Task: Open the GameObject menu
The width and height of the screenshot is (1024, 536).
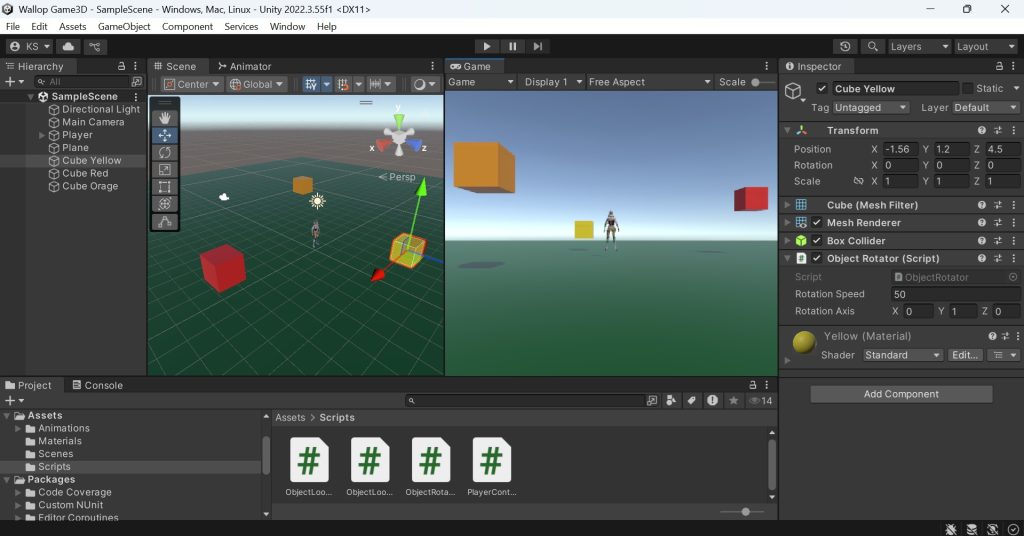Action: [x=124, y=27]
